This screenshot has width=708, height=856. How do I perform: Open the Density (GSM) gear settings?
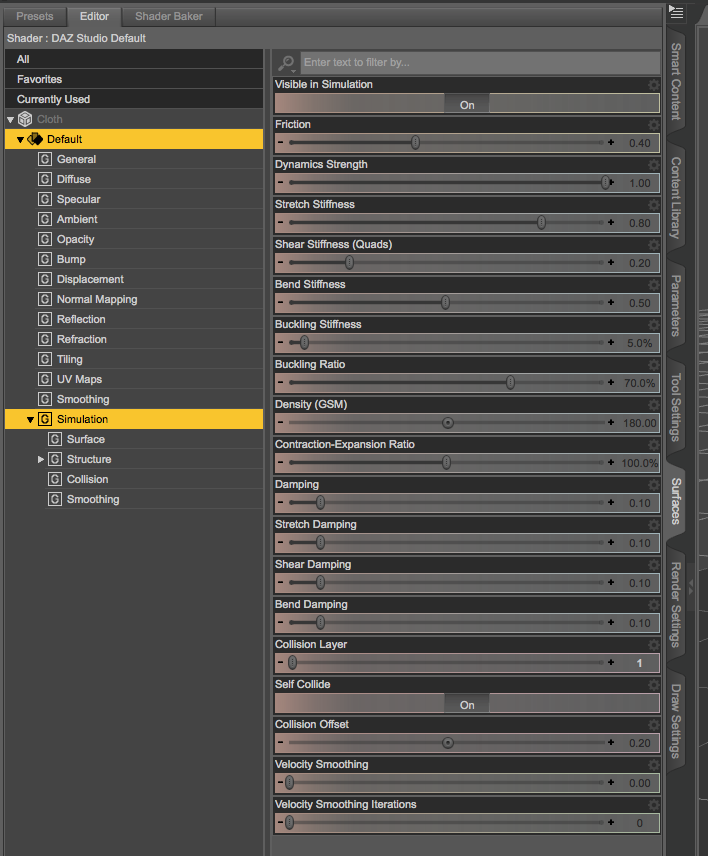[x=654, y=404]
